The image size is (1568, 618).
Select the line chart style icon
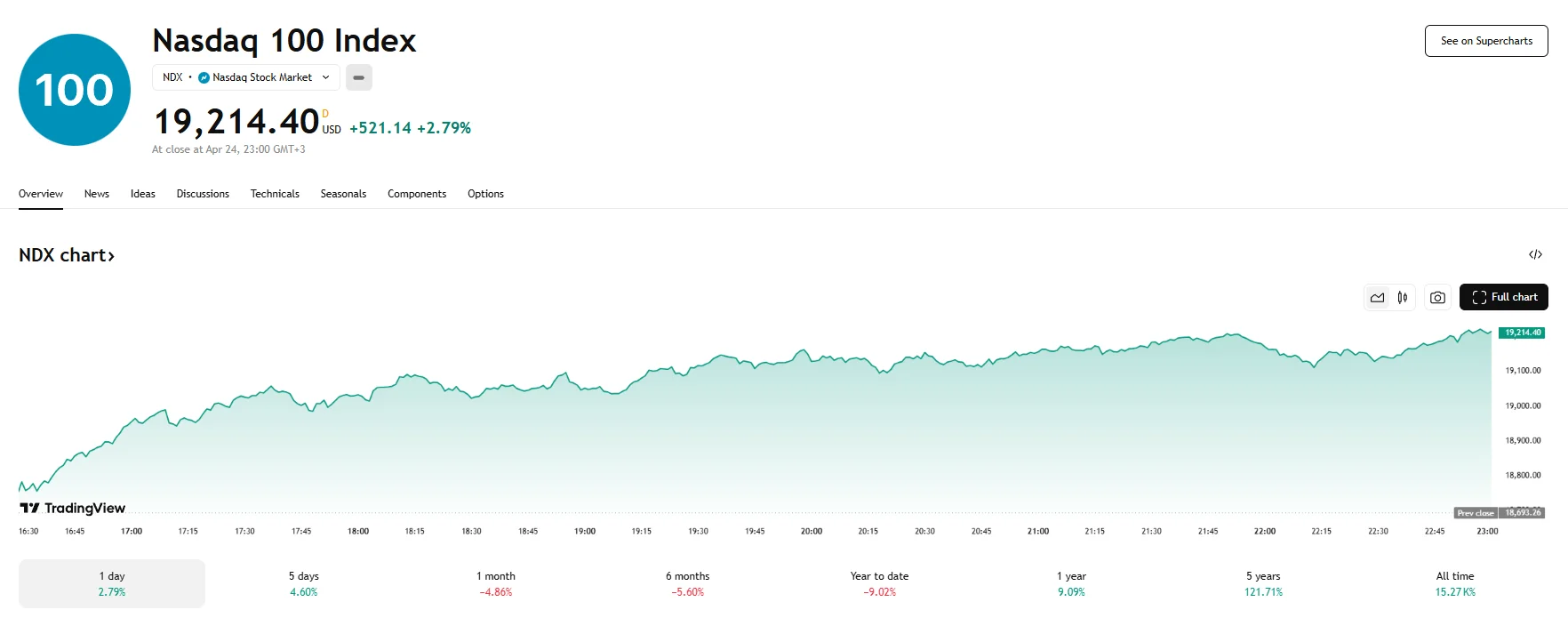[1378, 297]
